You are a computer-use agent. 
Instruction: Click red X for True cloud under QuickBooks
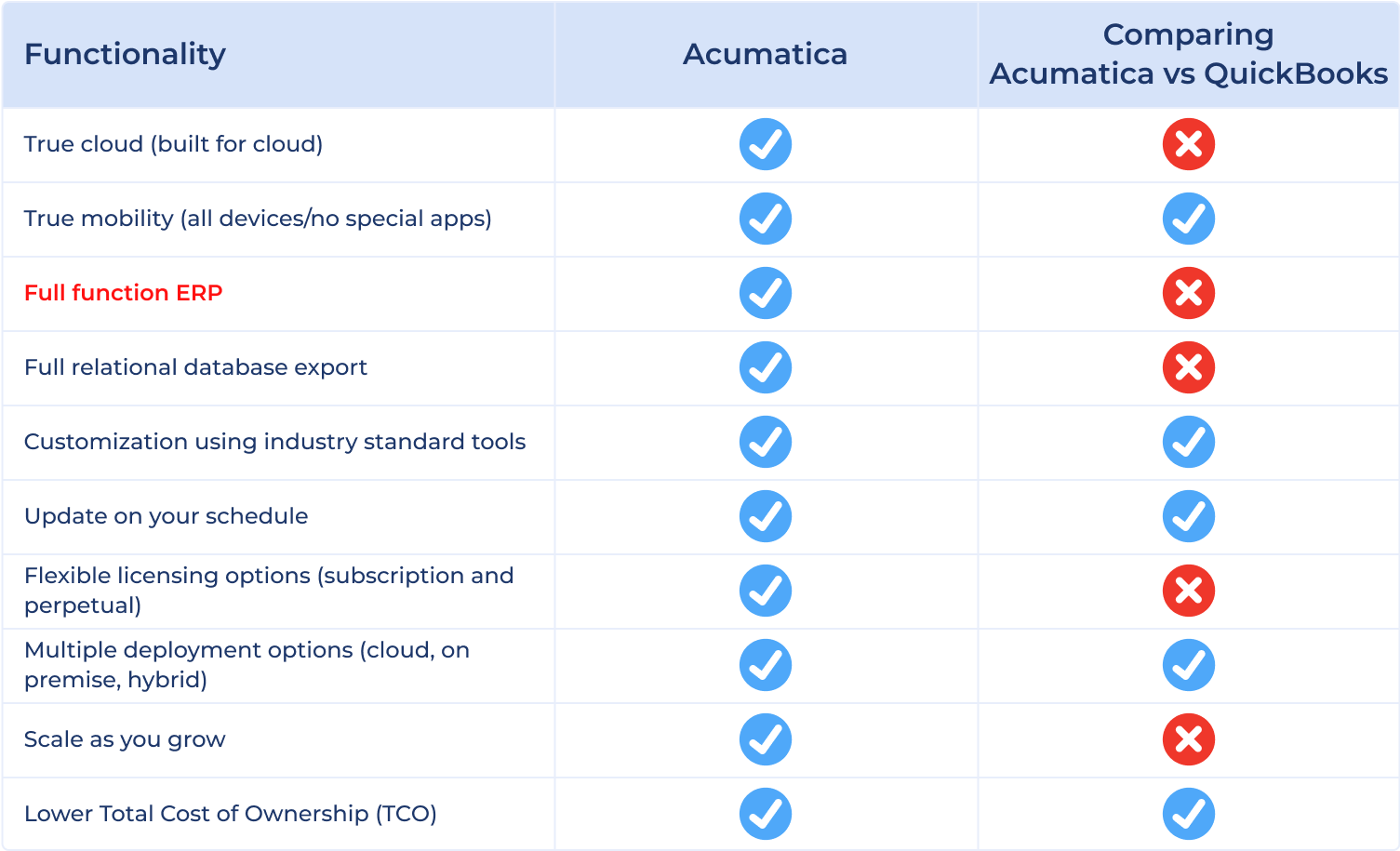click(x=1189, y=144)
